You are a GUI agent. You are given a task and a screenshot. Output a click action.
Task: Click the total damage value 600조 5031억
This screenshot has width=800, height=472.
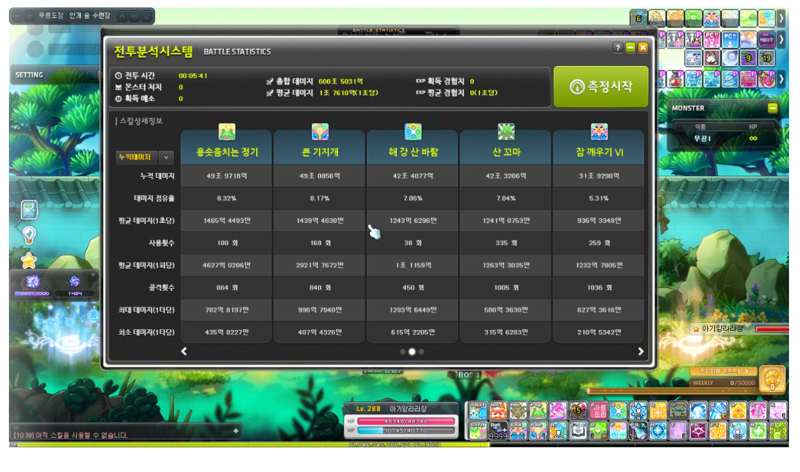(341, 81)
